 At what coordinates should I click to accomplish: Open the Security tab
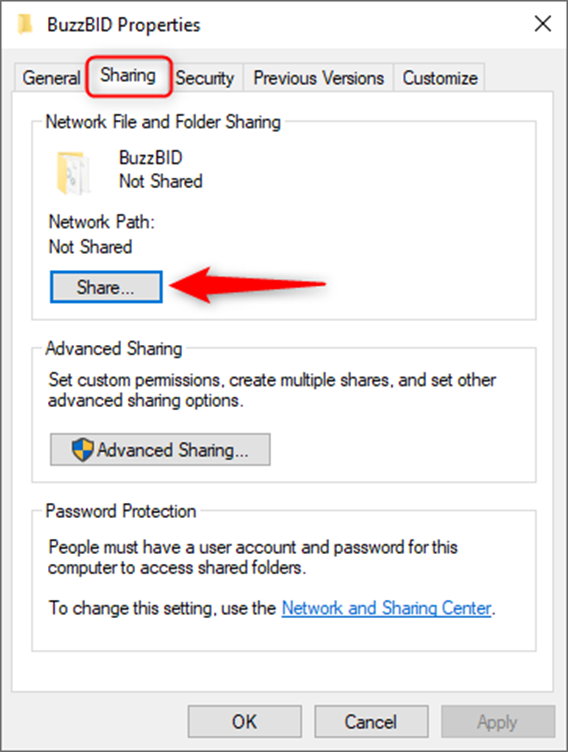pyautogui.click(x=205, y=77)
